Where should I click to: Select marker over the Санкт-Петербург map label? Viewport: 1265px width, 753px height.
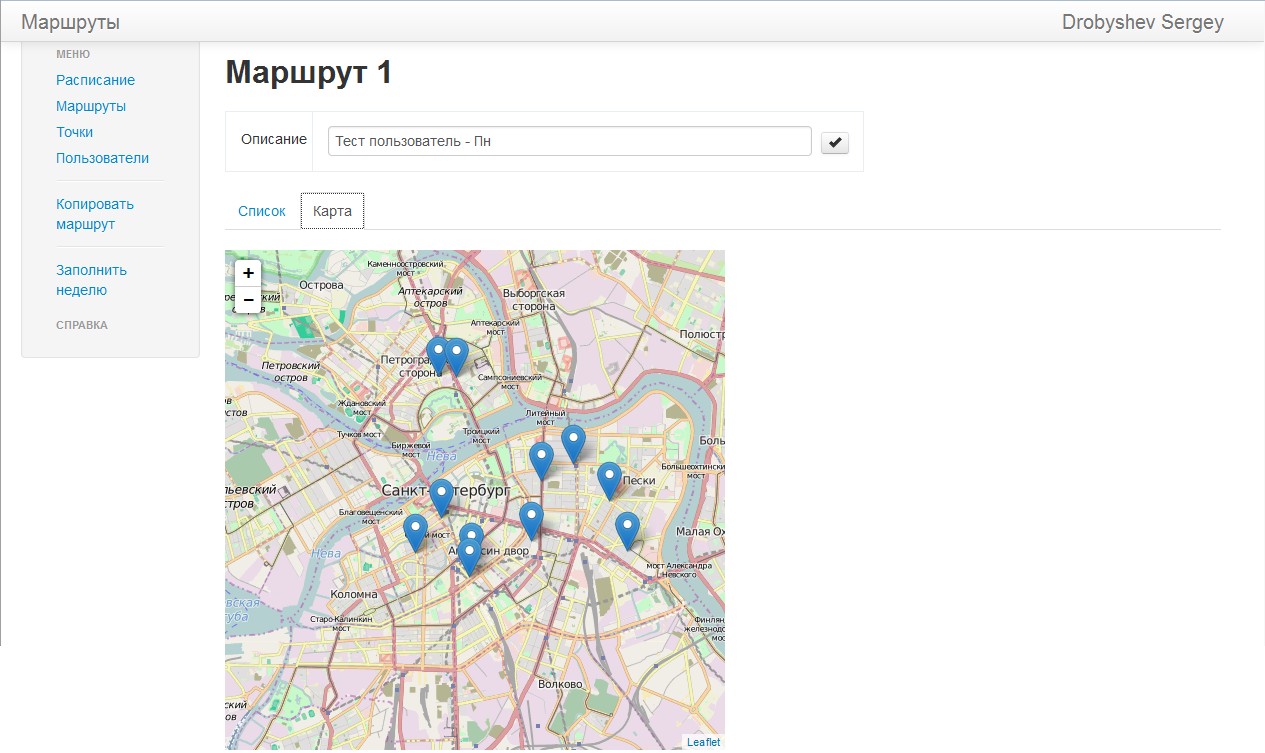[x=441, y=496]
